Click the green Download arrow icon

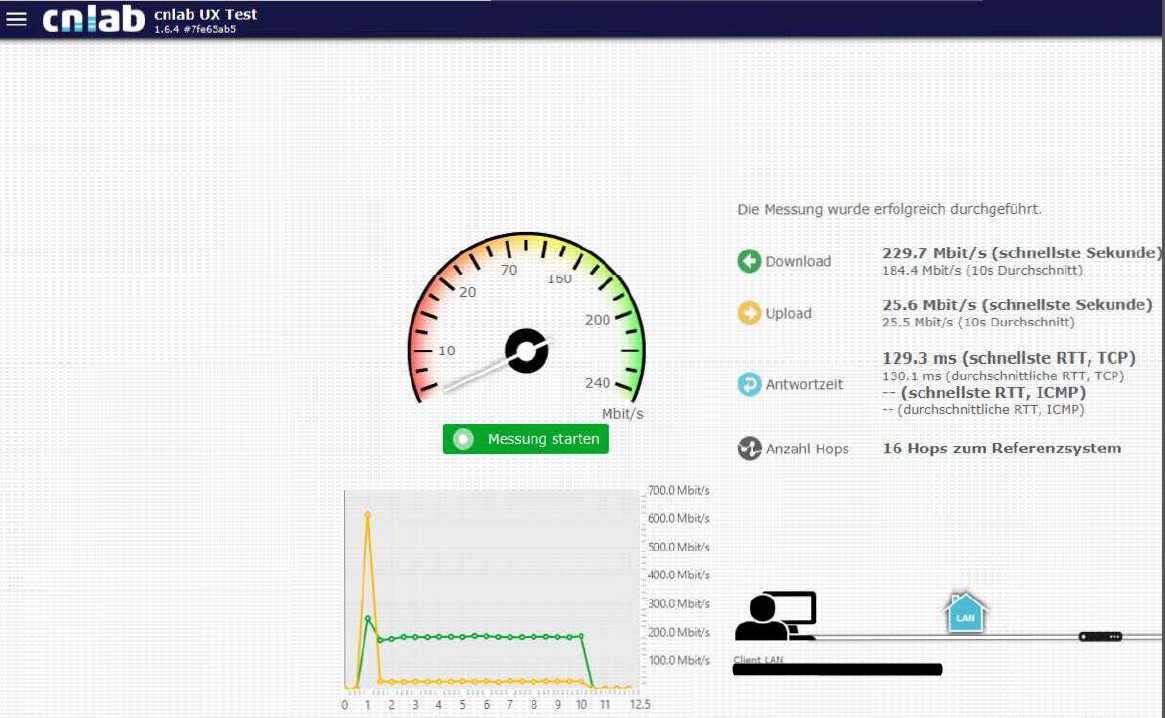pyautogui.click(x=750, y=261)
